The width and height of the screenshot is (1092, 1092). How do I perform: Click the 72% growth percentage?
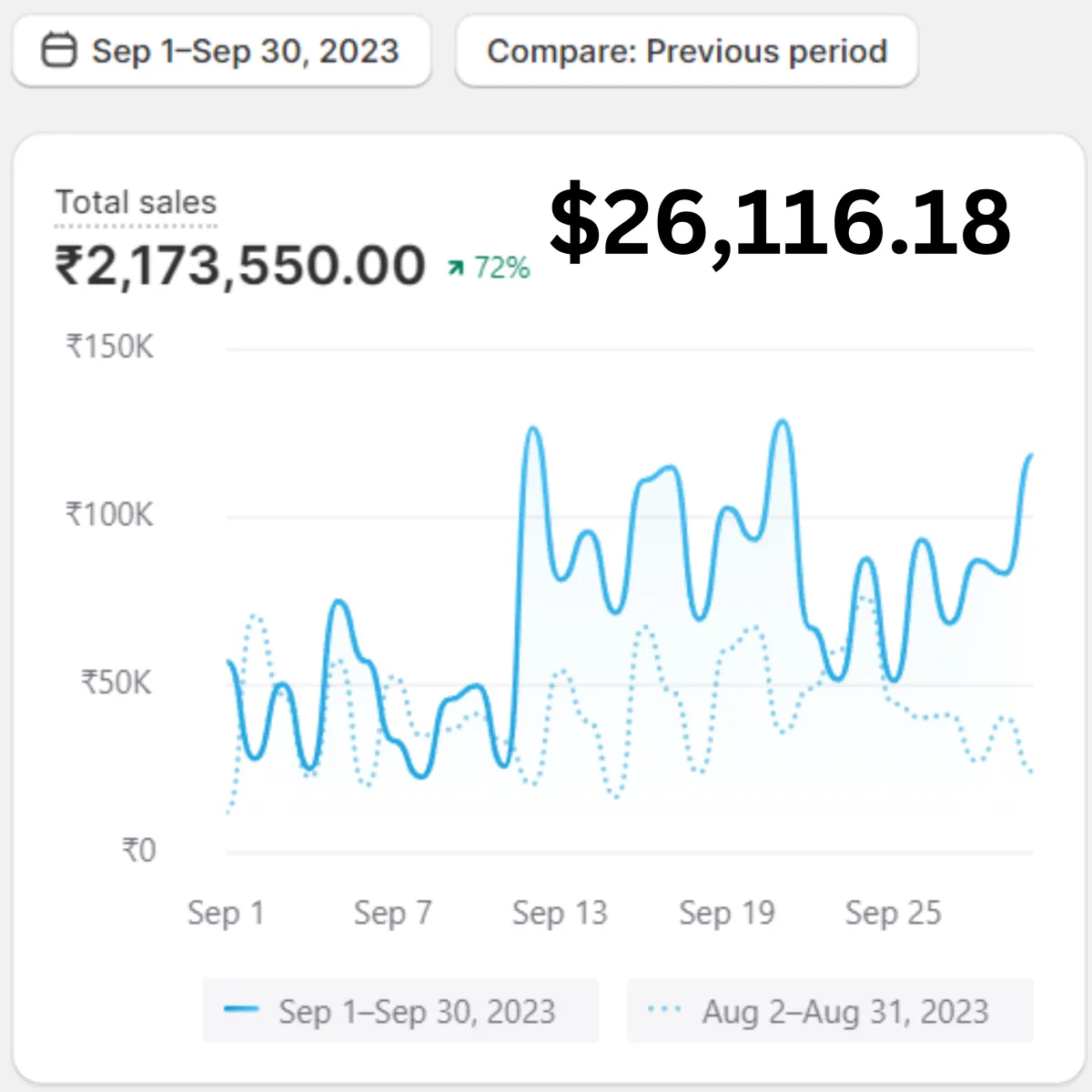(x=501, y=268)
